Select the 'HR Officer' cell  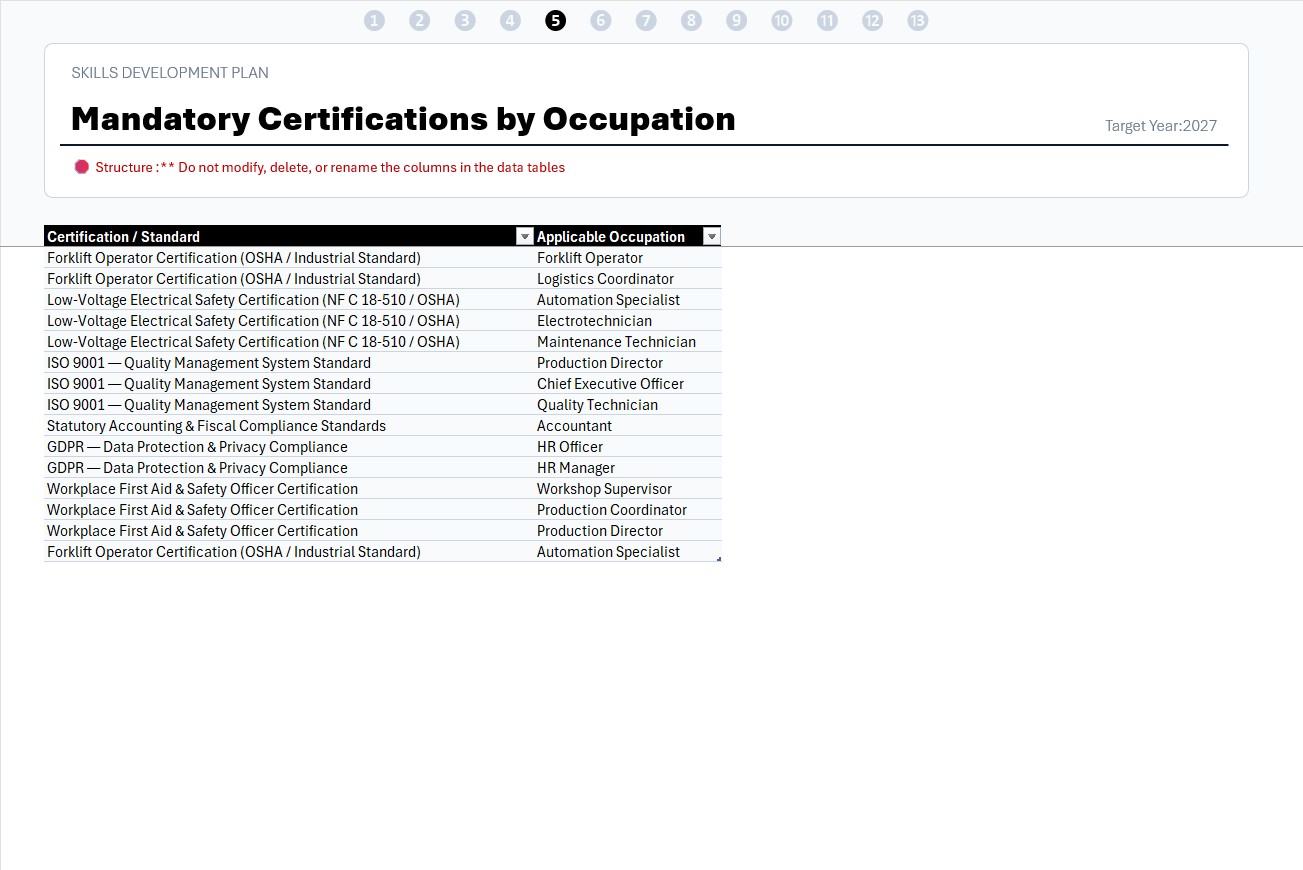coord(627,447)
